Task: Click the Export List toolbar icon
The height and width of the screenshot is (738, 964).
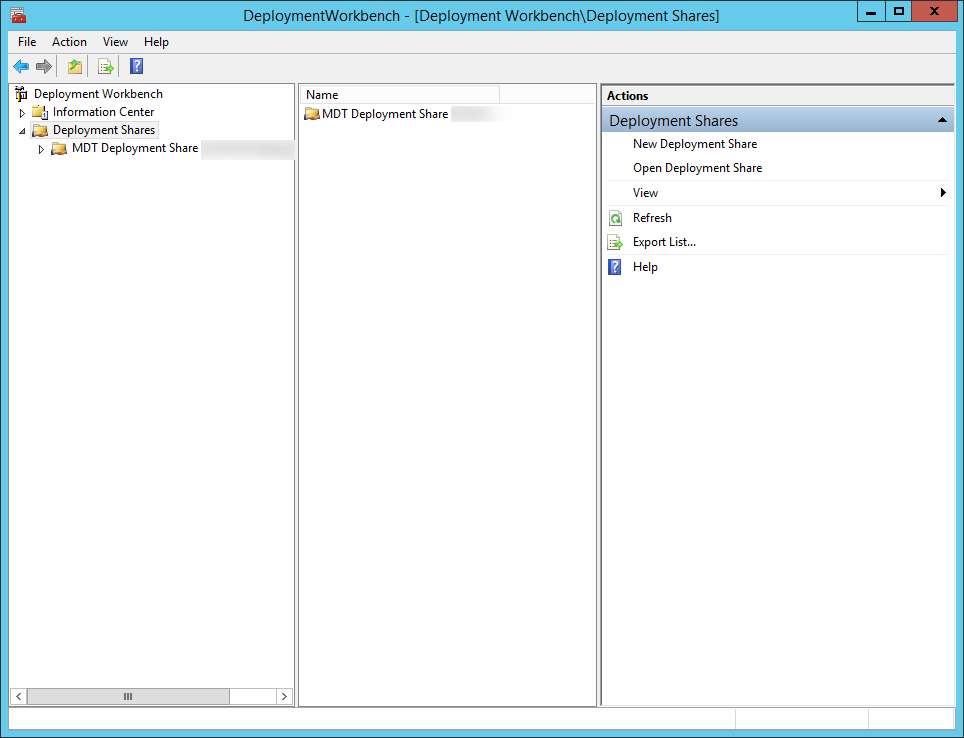Action: [x=105, y=66]
